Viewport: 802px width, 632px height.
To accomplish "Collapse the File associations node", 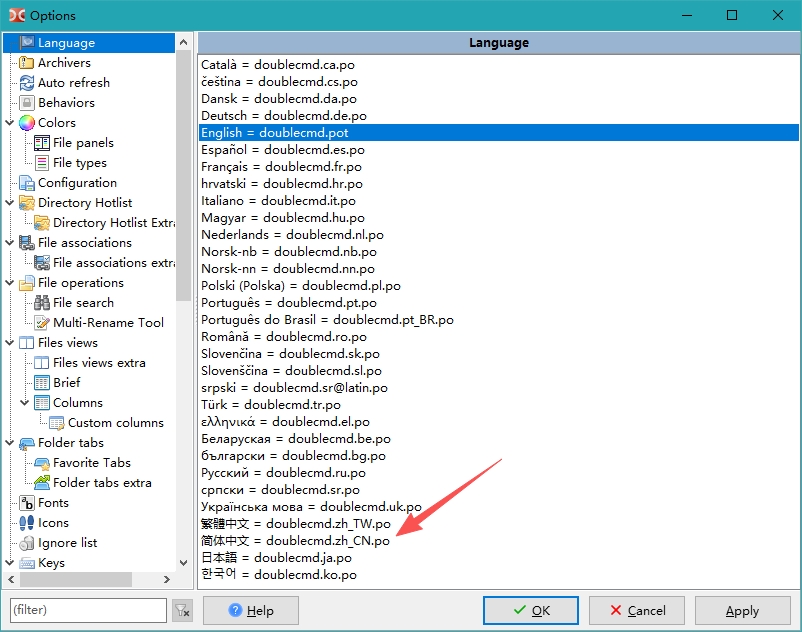I will pos(10,242).
